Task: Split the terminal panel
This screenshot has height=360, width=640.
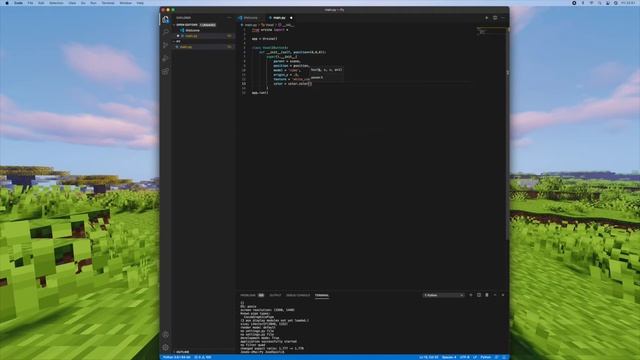Action: [479, 295]
